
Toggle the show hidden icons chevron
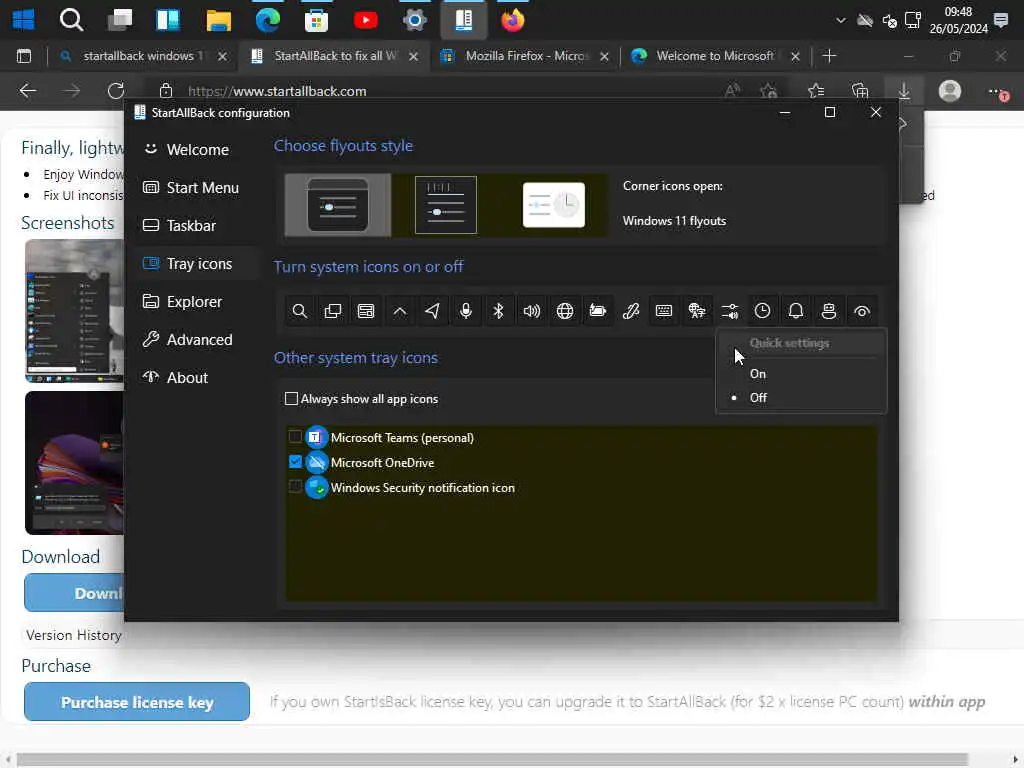399,311
